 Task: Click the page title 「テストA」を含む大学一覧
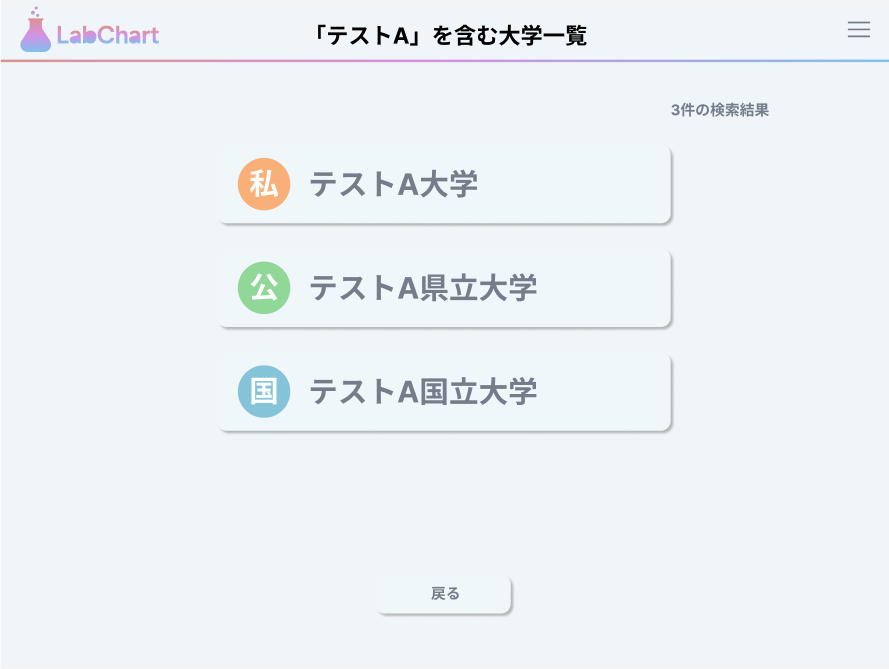[x=451, y=33]
